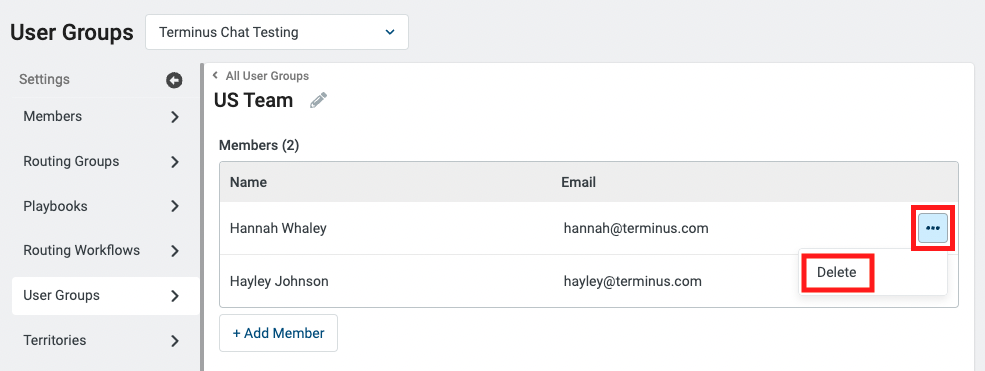Return to All User Groups link
The width and height of the screenshot is (985, 371).
click(x=267, y=76)
